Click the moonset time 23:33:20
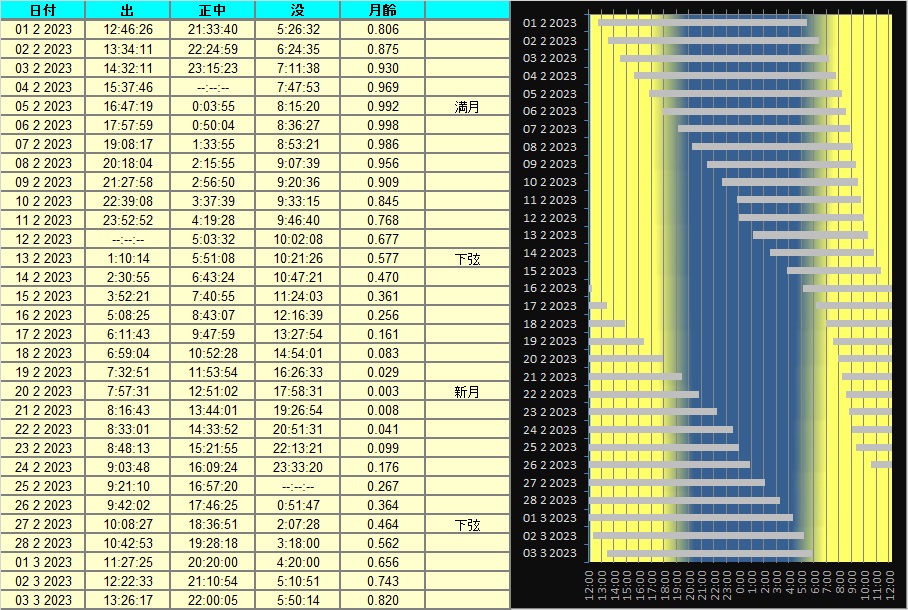 pyautogui.click(x=298, y=467)
